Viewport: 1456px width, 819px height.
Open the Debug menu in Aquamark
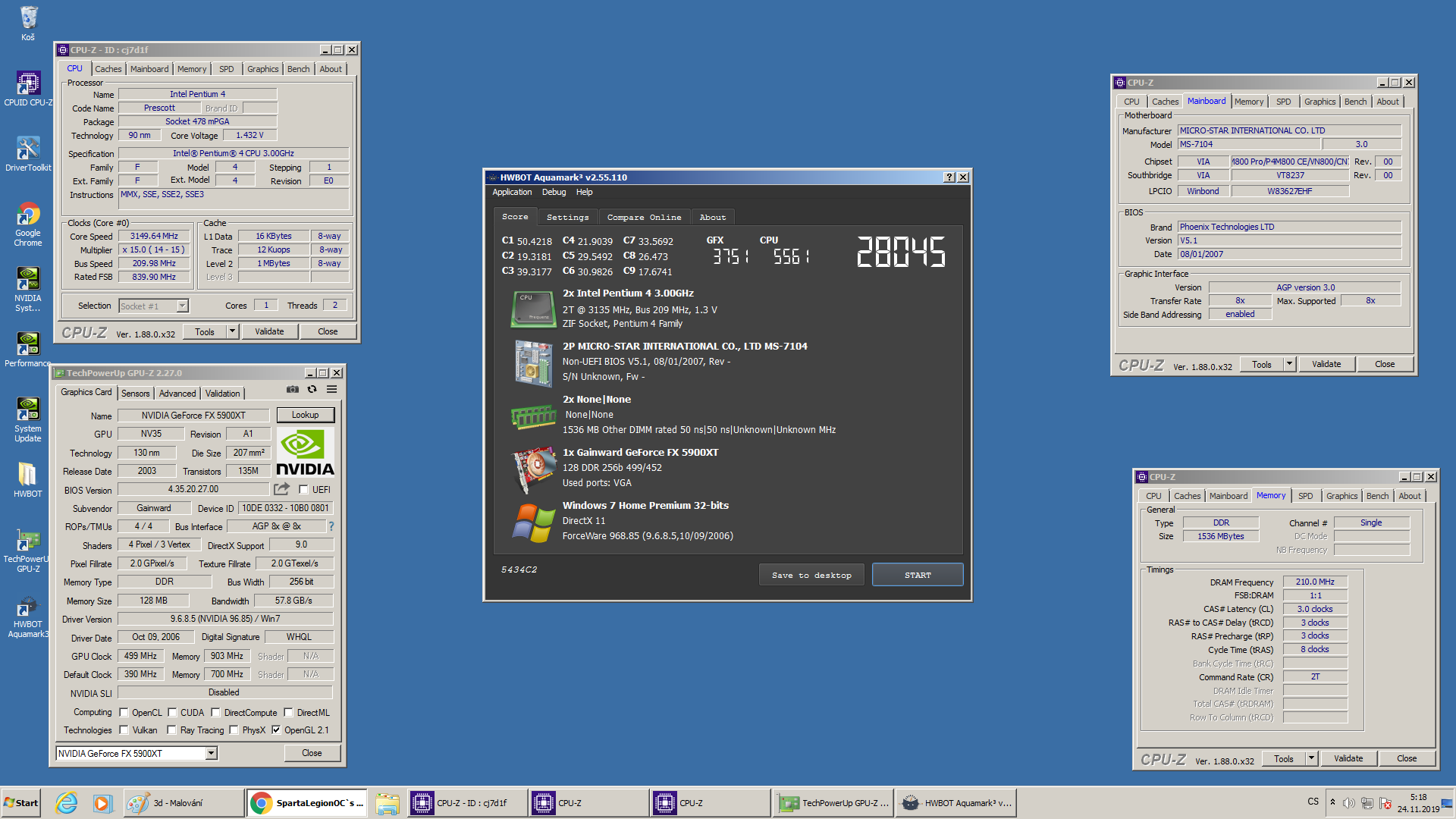point(554,193)
